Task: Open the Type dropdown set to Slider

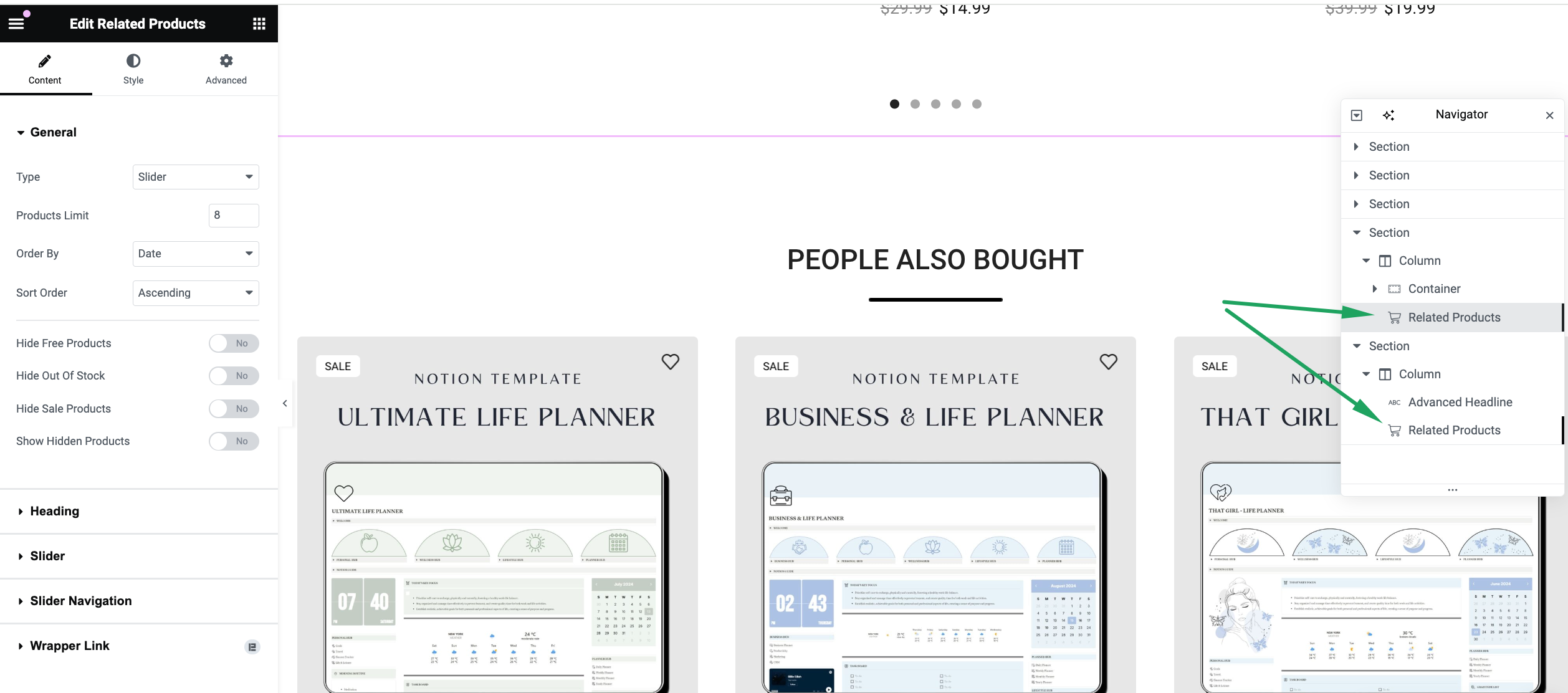Action: 196,177
